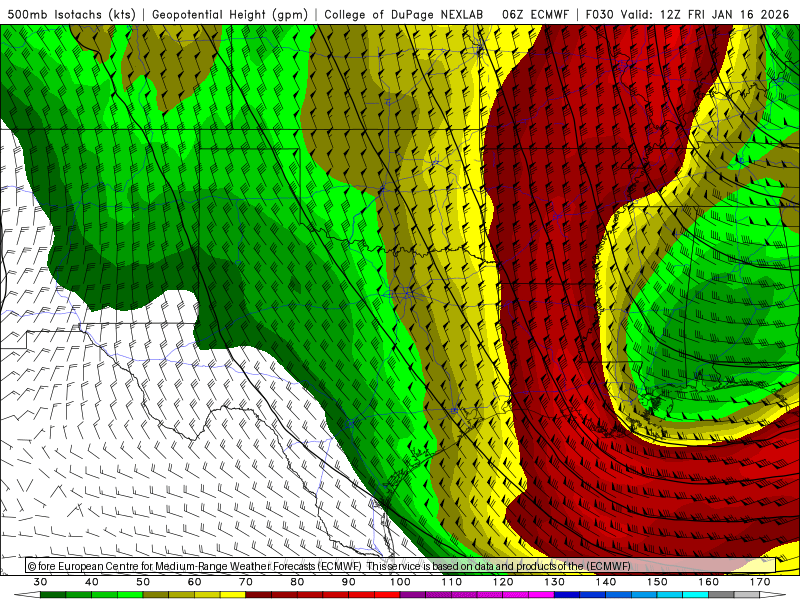800x600 pixels.
Task: Click the '30' legend value
Action: [40, 582]
